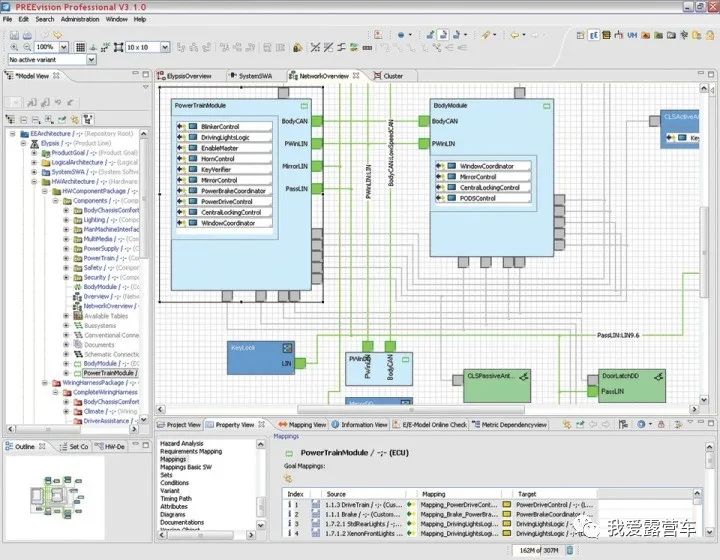Select Hazard Analysis in property list
The width and height of the screenshot is (720, 560).
181,443
